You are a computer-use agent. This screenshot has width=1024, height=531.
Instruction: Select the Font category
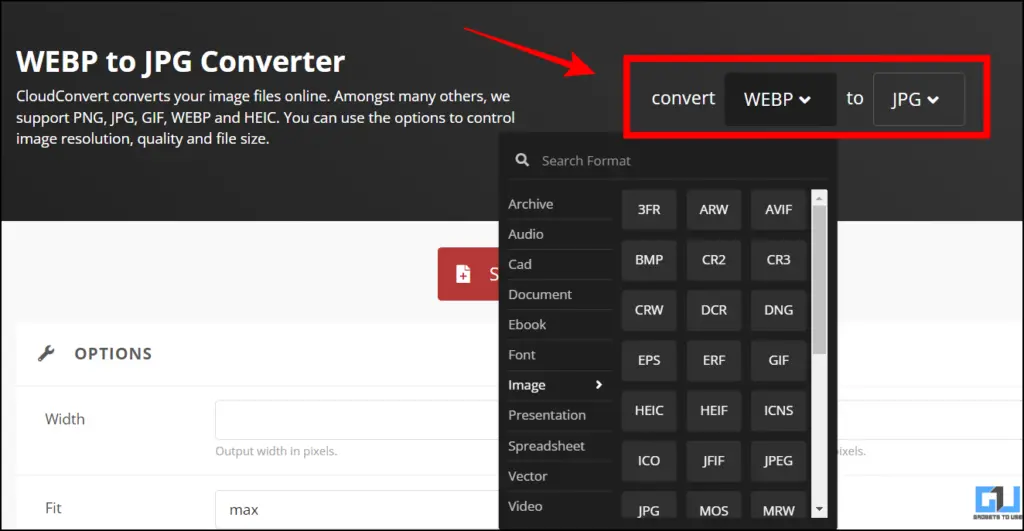coord(559,355)
